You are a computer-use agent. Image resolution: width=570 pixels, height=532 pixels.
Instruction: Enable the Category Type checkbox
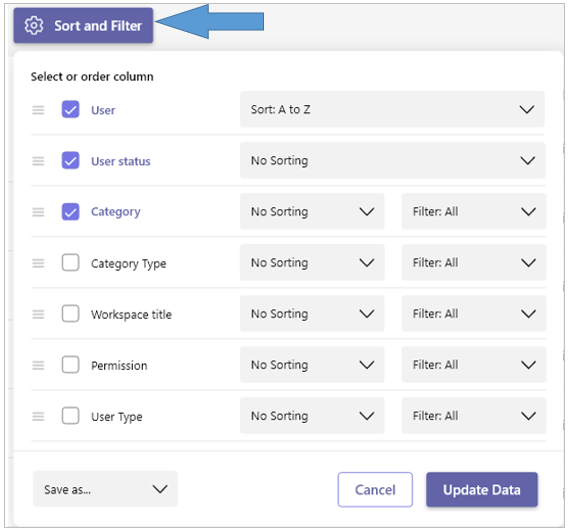click(x=71, y=263)
